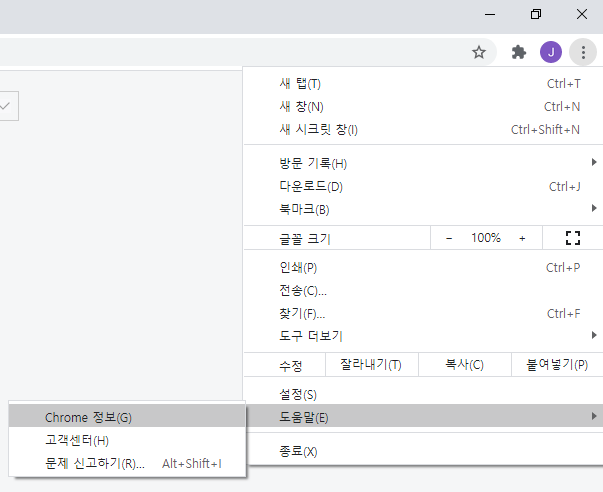This screenshot has width=603, height=492.
Task: Open new tab via 새 탭(T)
Action: click(x=423, y=83)
